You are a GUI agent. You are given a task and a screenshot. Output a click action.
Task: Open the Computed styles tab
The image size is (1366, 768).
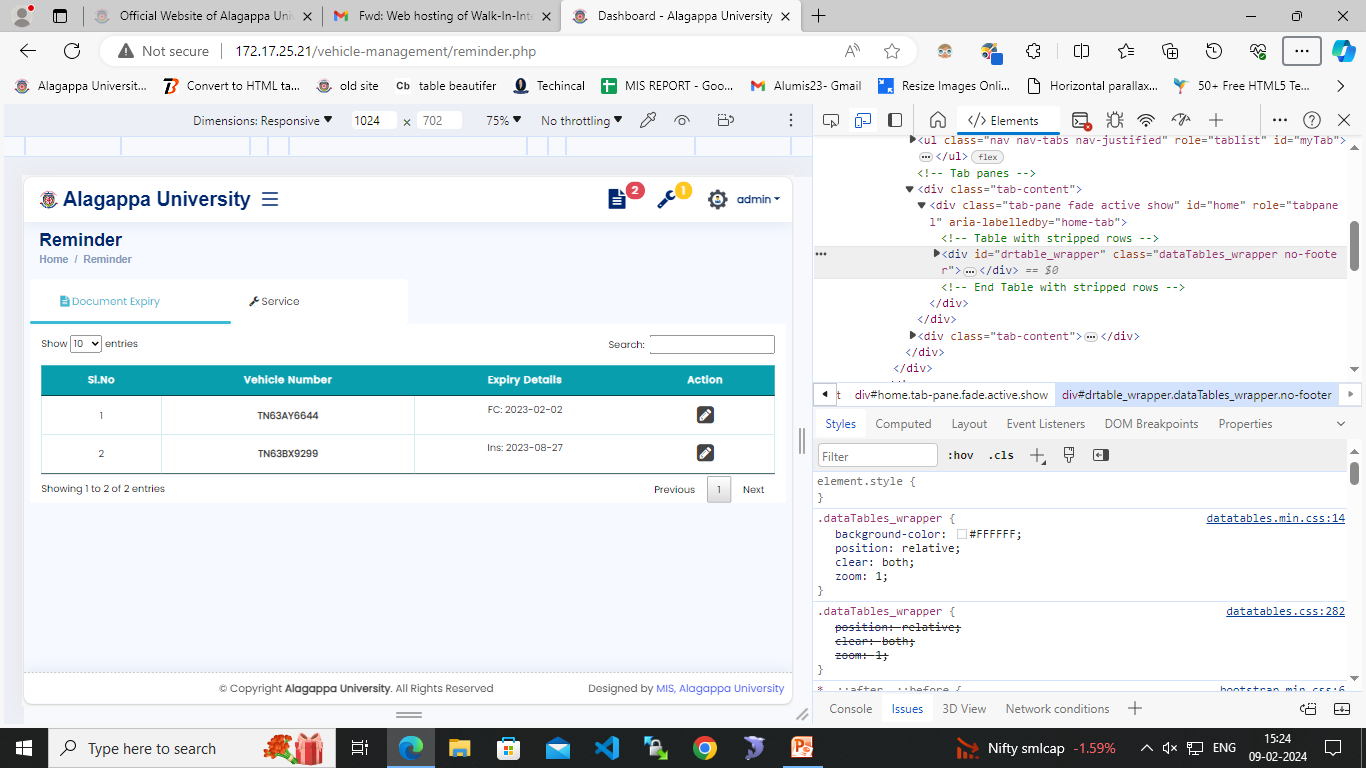click(x=903, y=424)
